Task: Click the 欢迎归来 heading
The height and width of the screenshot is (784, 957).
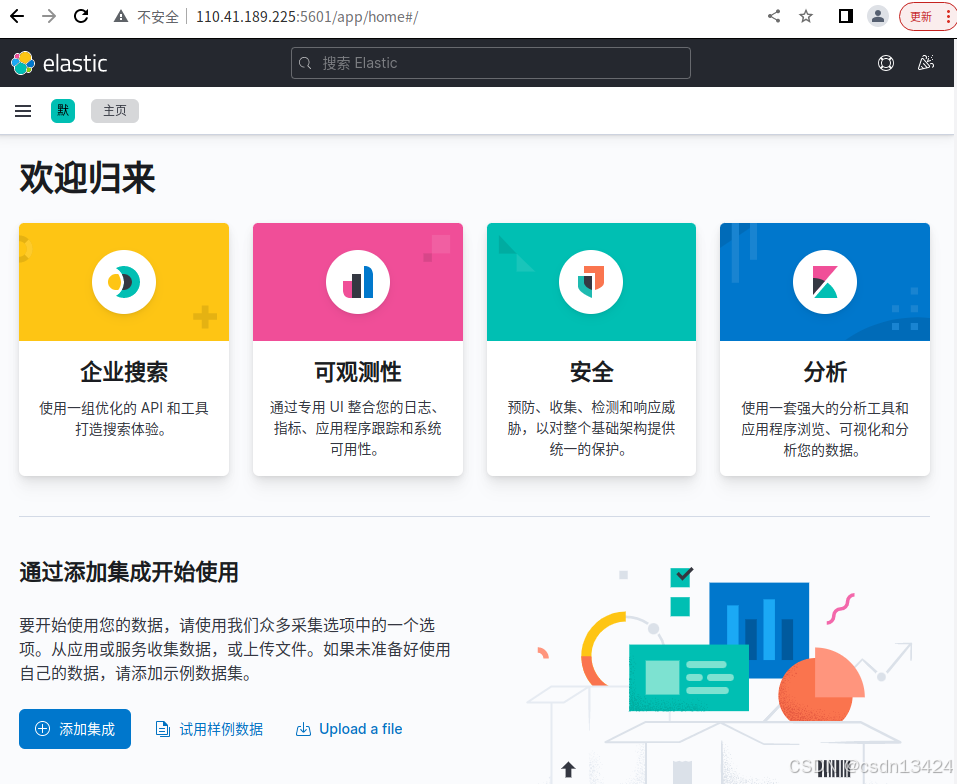Action: click(87, 179)
